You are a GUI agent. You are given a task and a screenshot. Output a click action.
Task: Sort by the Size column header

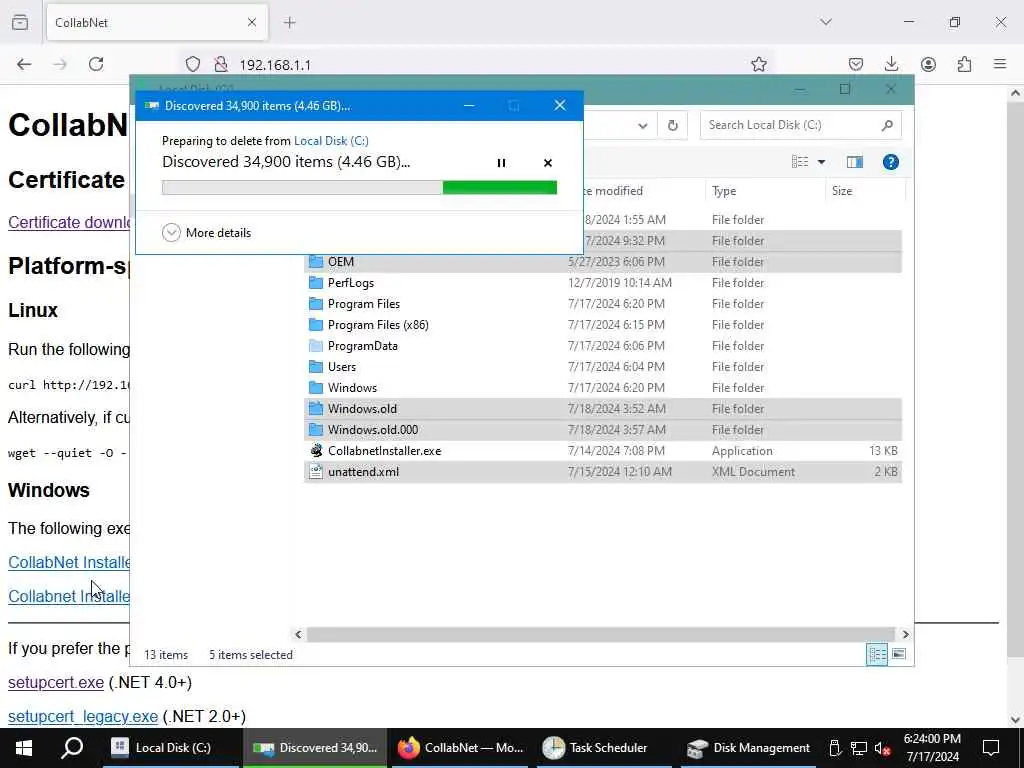(x=865, y=191)
